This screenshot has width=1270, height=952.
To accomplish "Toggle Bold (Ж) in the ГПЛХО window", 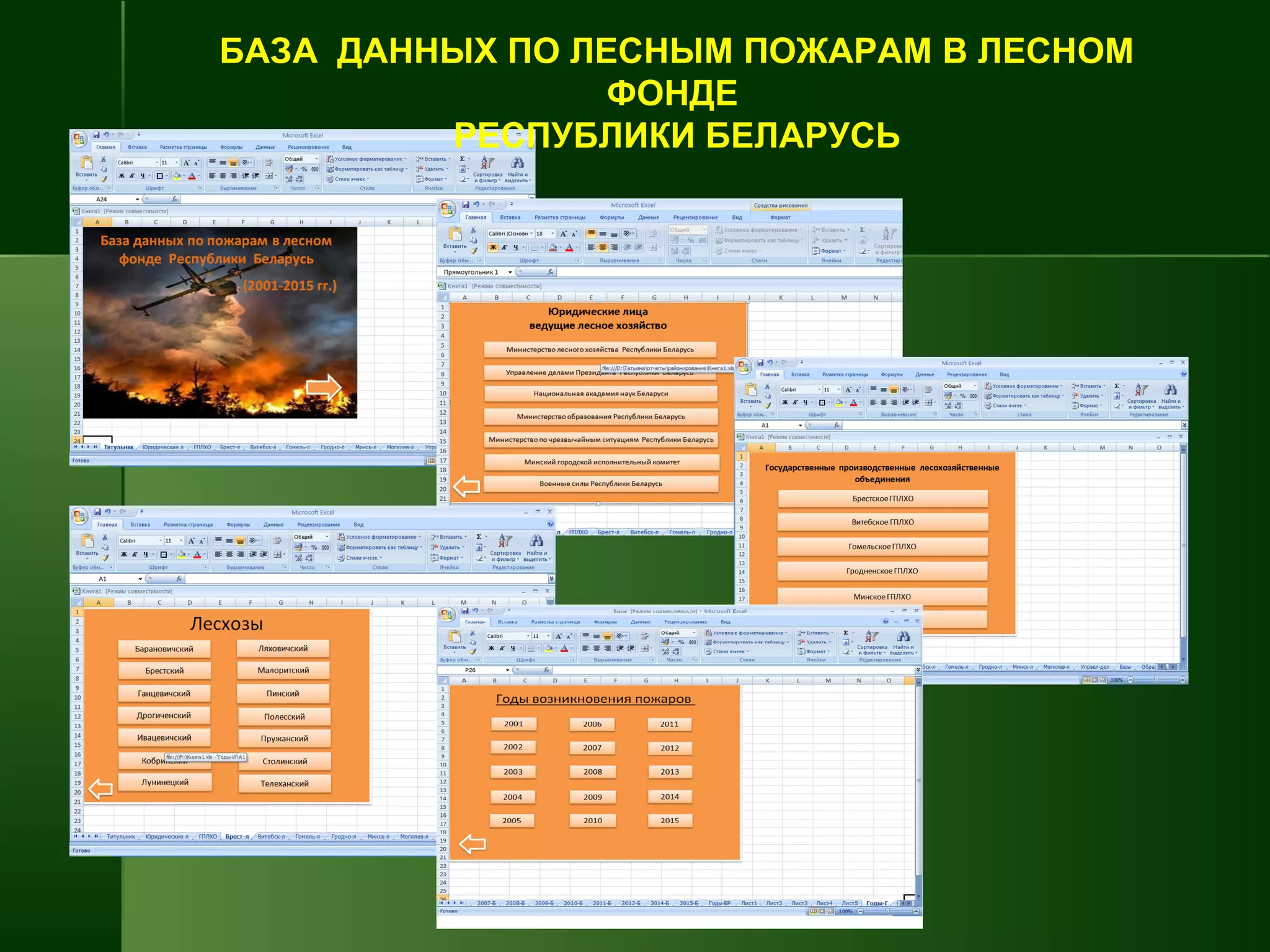I will pyautogui.click(x=785, y=402).
